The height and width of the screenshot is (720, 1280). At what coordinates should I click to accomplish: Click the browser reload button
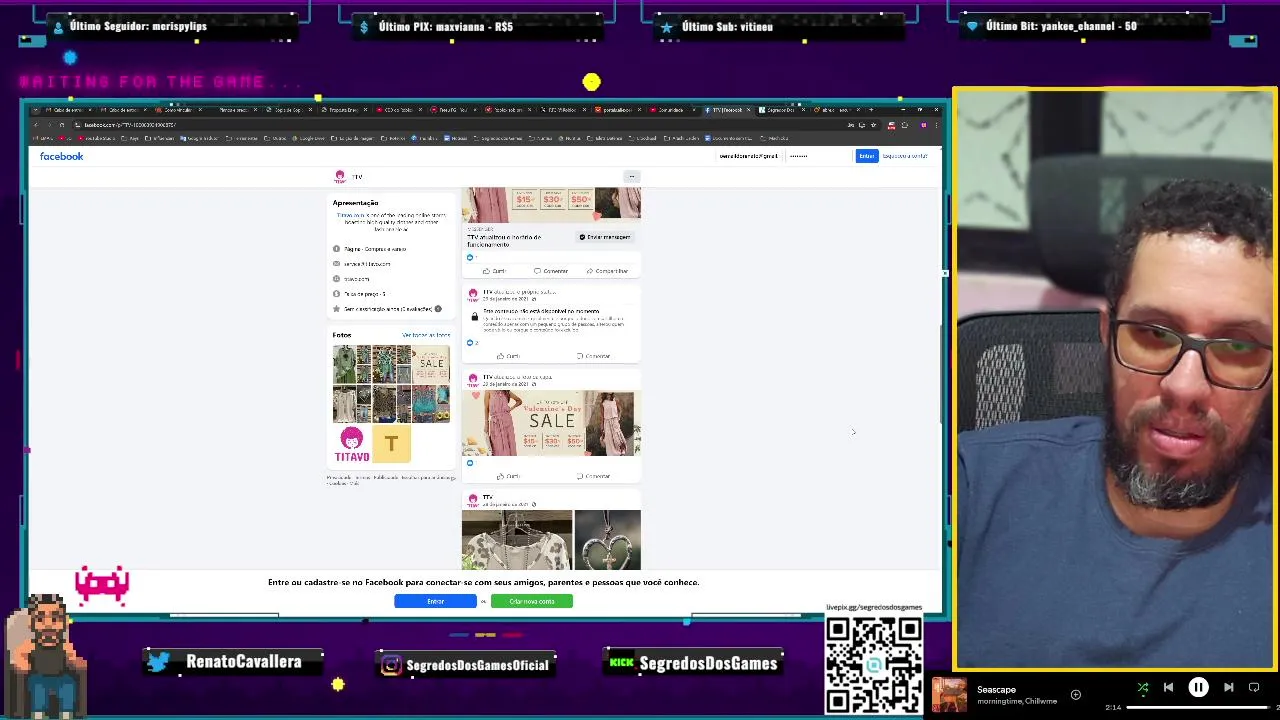click(62, 125)
